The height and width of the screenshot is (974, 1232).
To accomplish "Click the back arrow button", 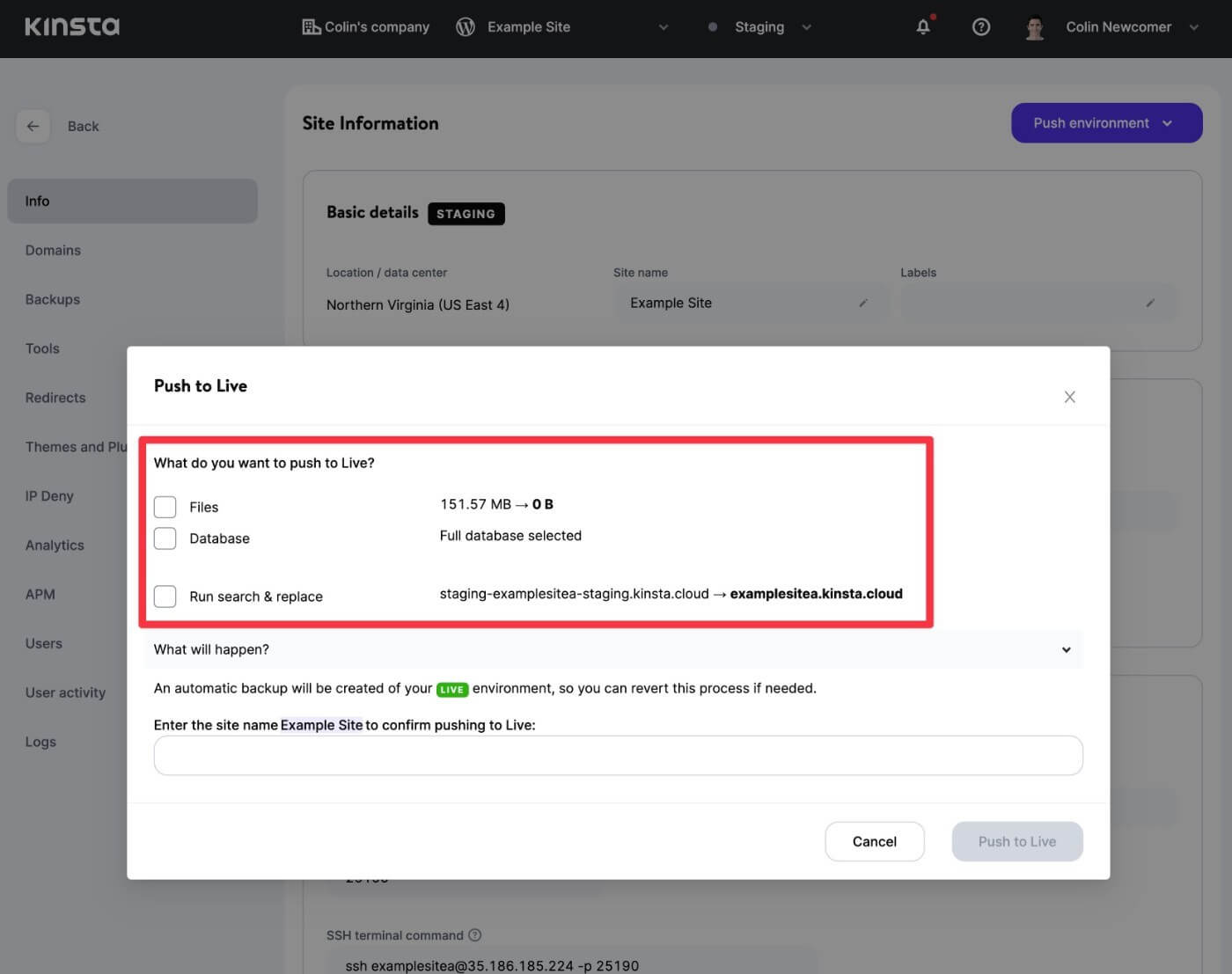I will [33, 126].
